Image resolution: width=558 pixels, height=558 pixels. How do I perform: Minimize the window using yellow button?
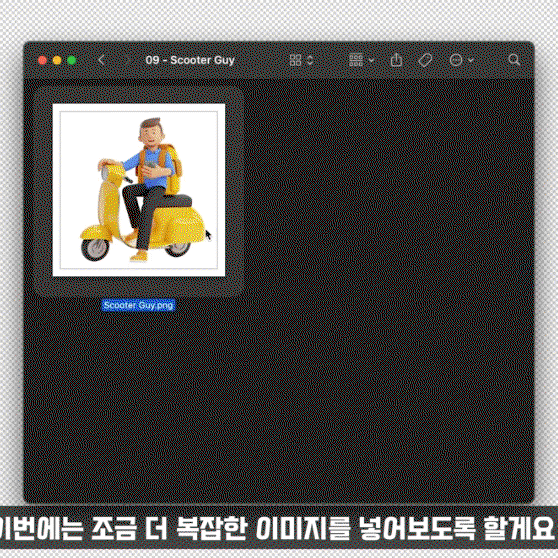[57, 60]
